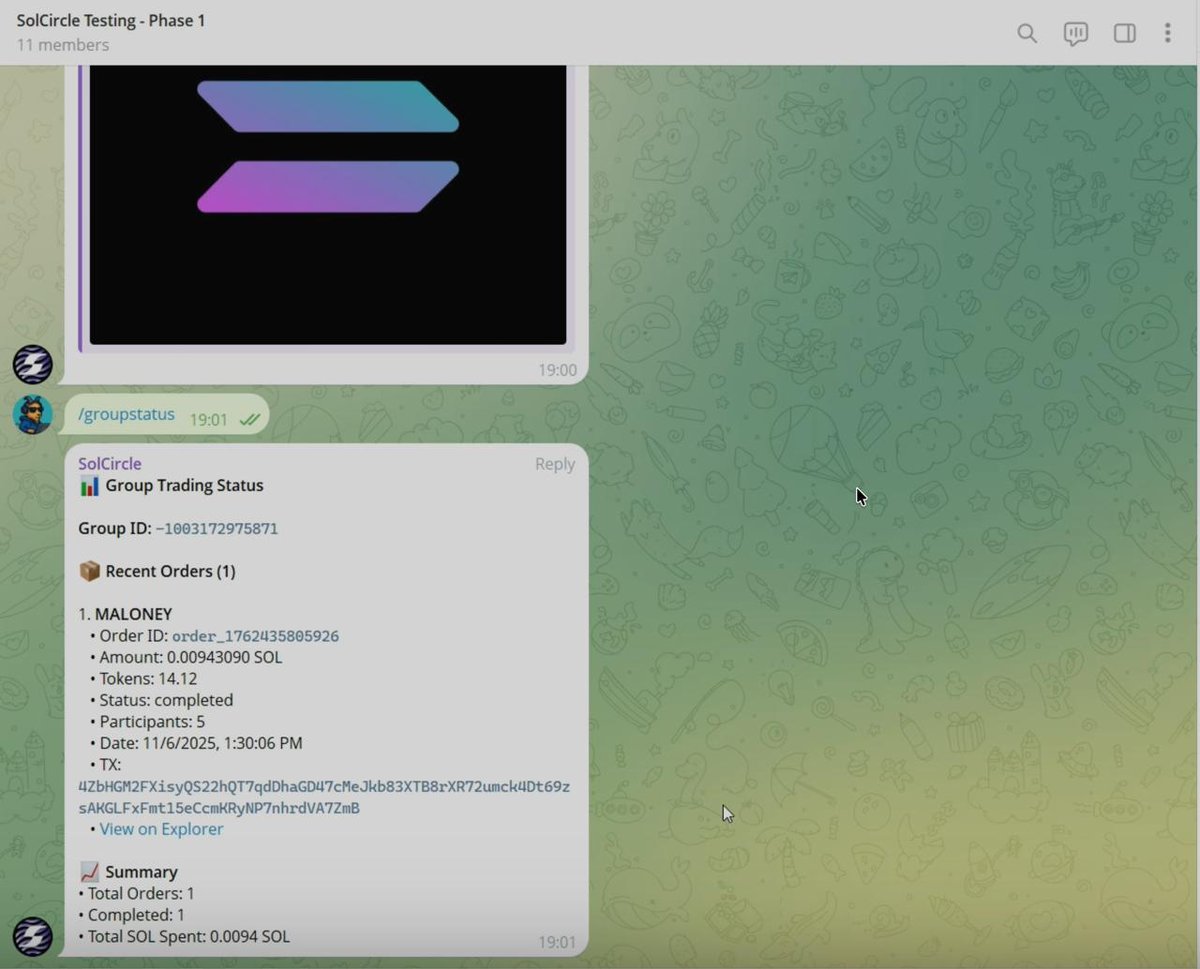Click the Group Trading Status heading

[184, 485]
